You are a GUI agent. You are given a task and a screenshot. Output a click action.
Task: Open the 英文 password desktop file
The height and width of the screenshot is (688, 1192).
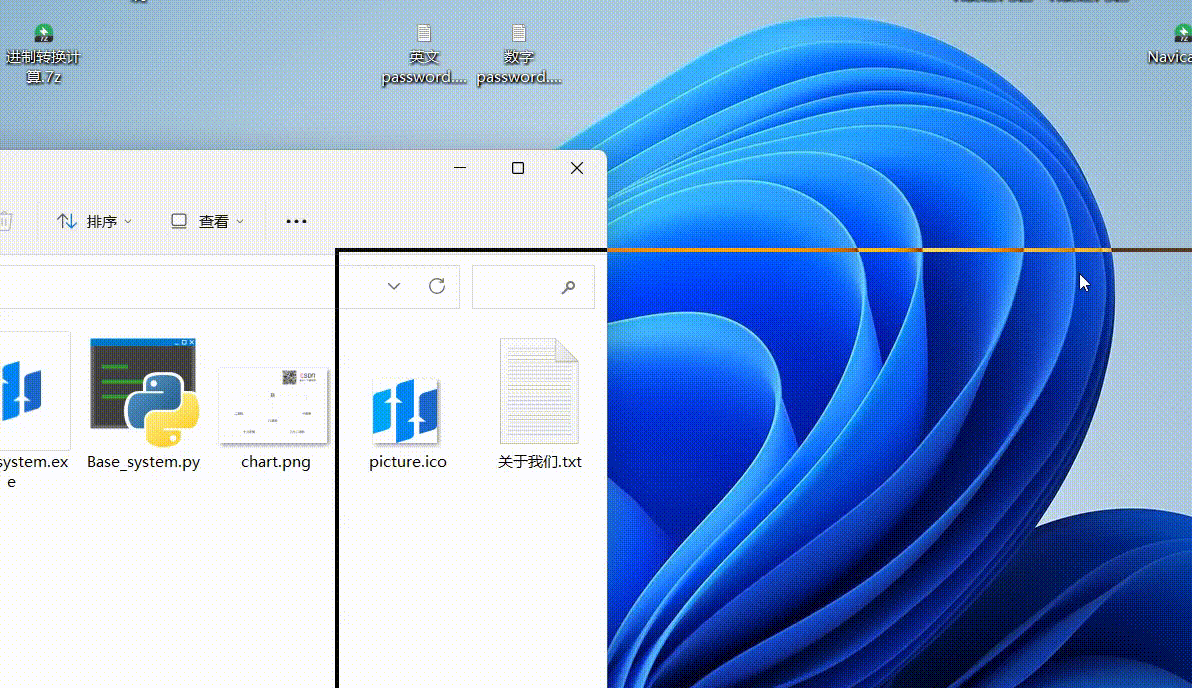tap(423, 53)
